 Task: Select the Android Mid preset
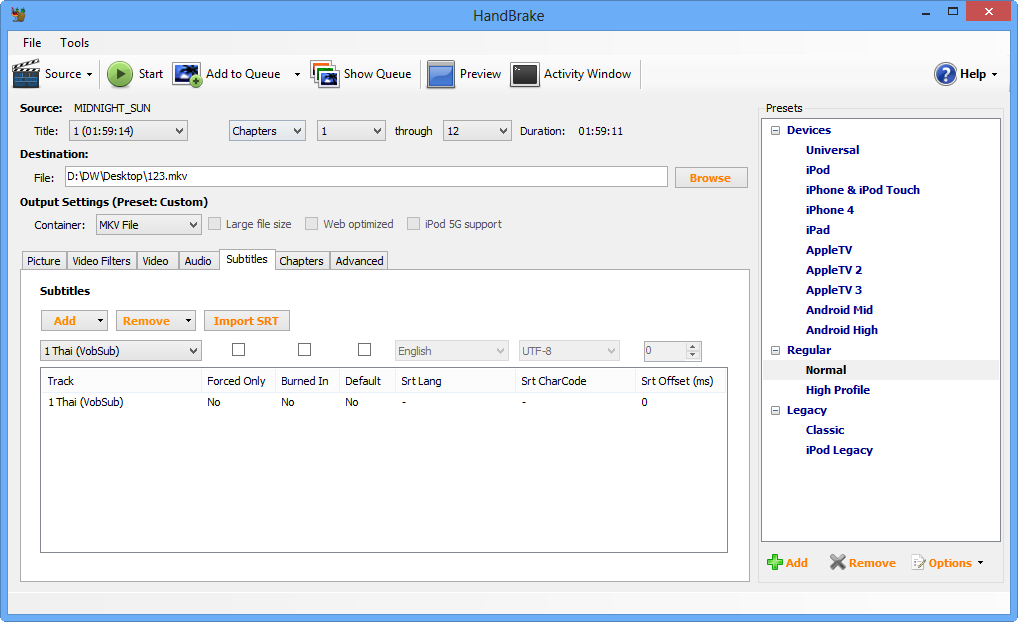click(839, 310)
